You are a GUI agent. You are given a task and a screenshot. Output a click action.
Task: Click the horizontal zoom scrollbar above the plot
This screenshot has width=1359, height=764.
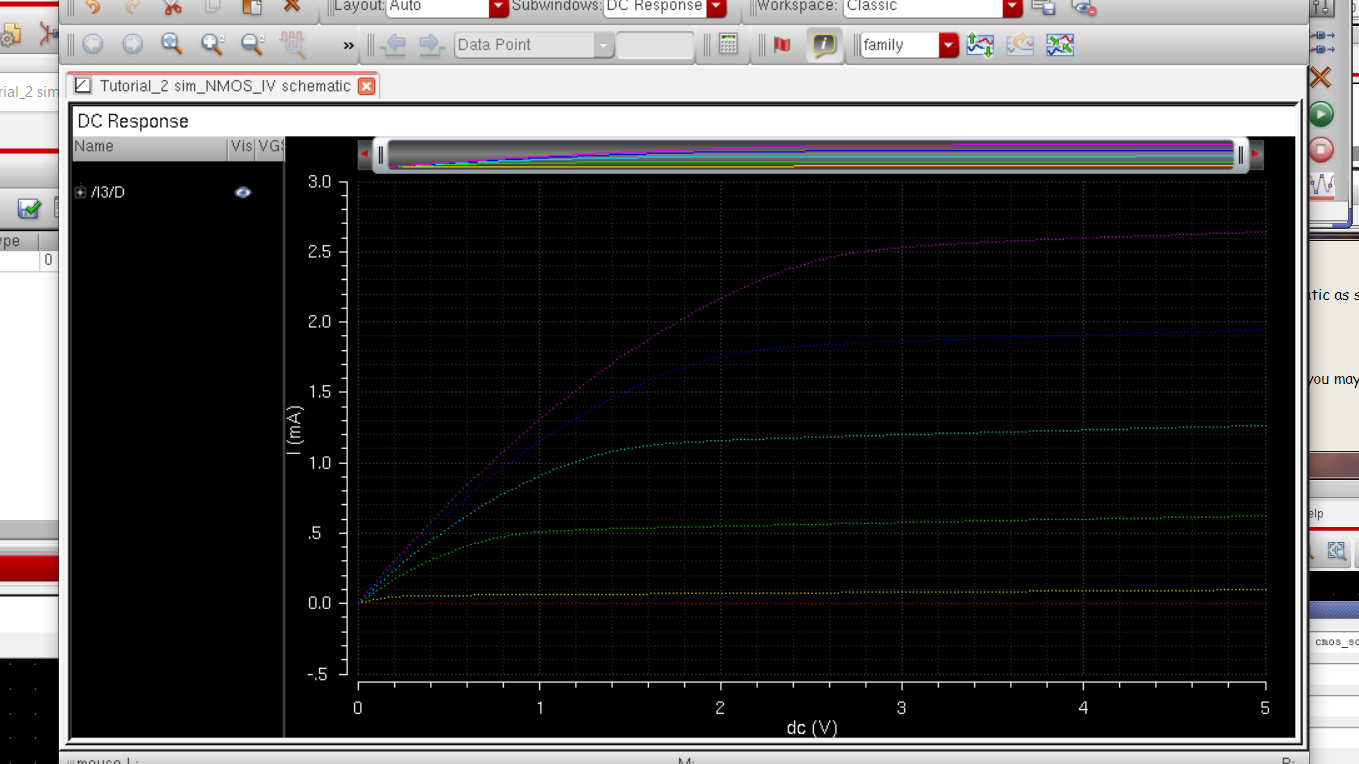tap(810, 154)
